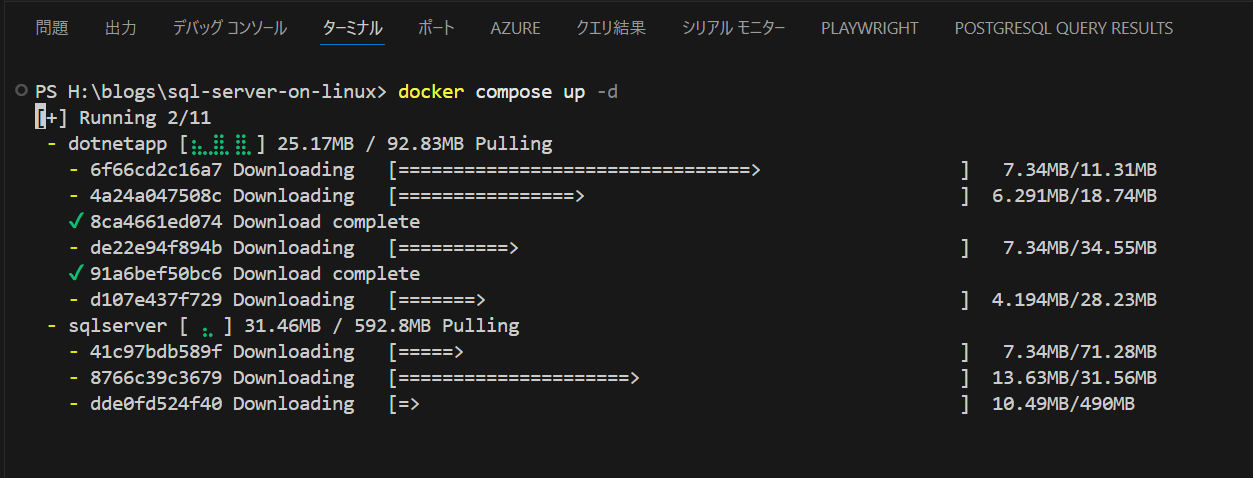Select the デバッグ コンソール tab
Screen dimensions: 1253x478
coord(229,28)
